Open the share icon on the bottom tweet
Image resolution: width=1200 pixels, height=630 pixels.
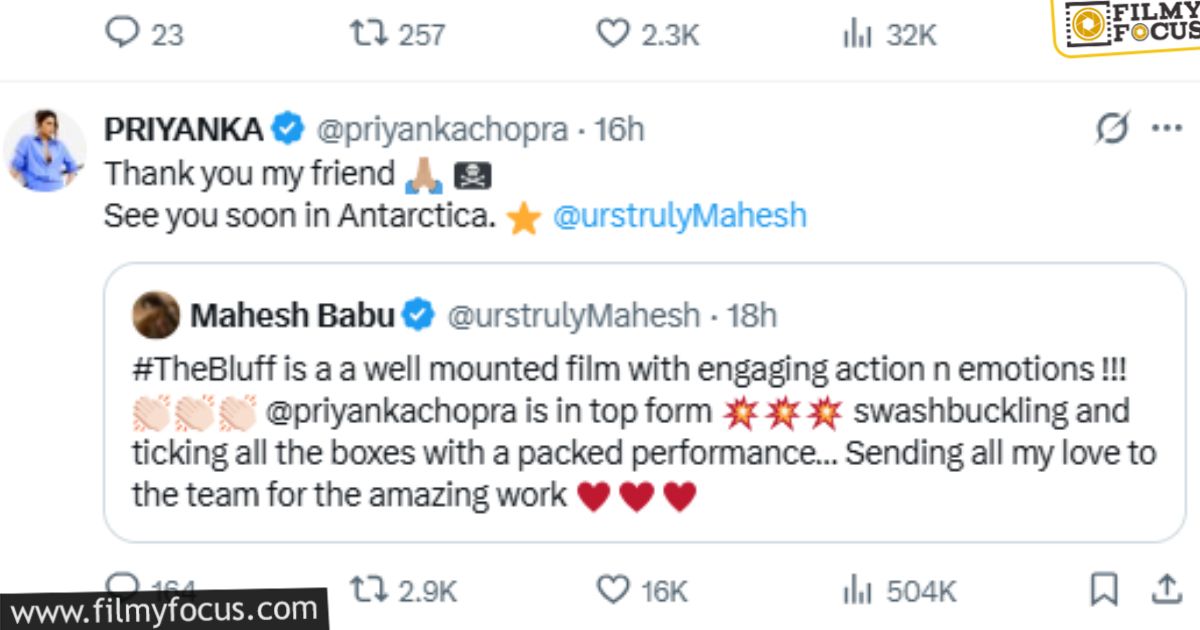pos(1168,589)
